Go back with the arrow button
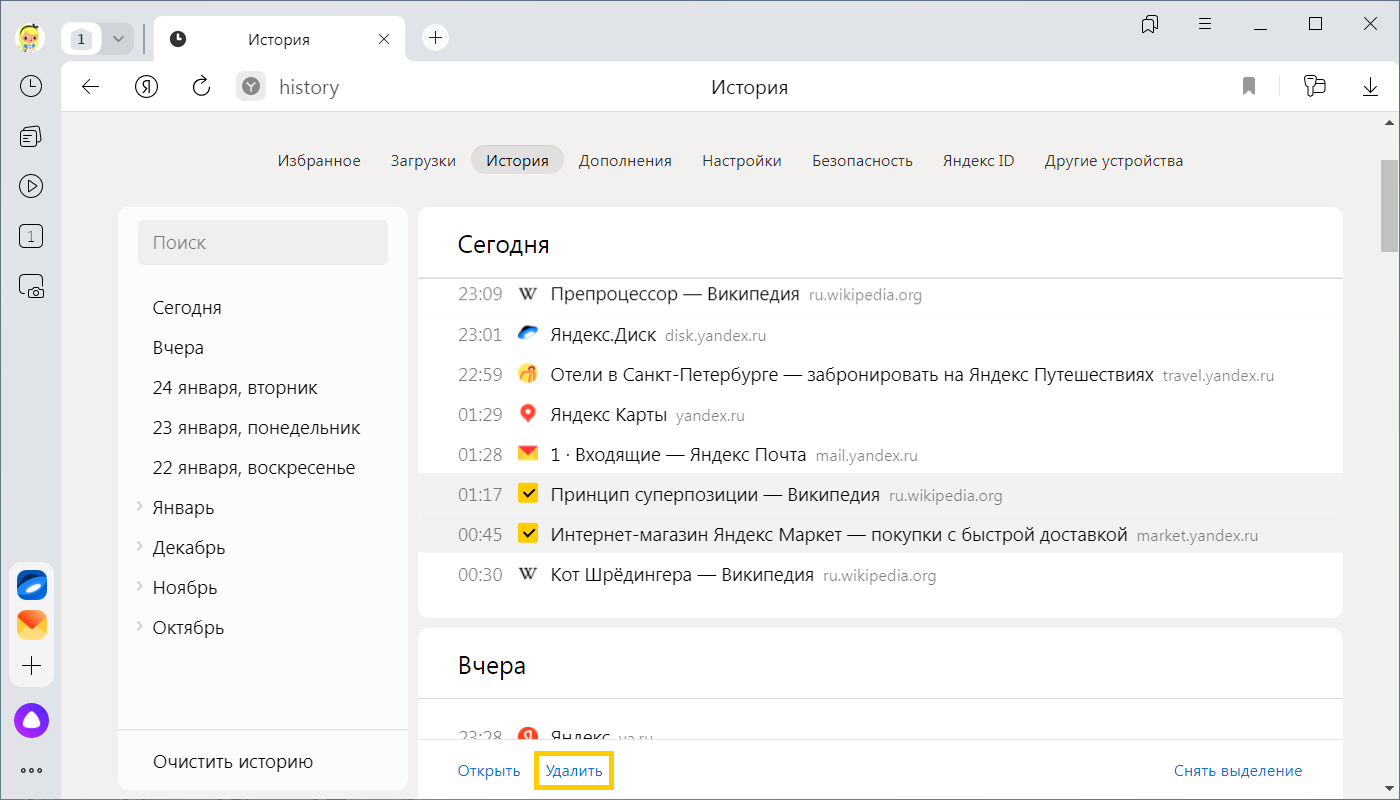Screen dimensions: 1400x800 [x=91, y=87]
